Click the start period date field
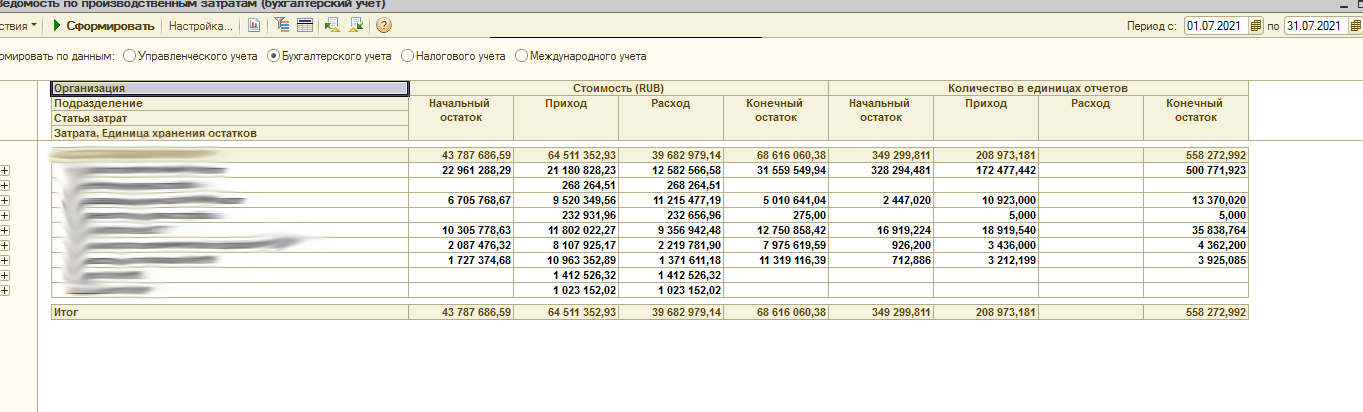The image size is (1363, 412). click(1215, 26)
